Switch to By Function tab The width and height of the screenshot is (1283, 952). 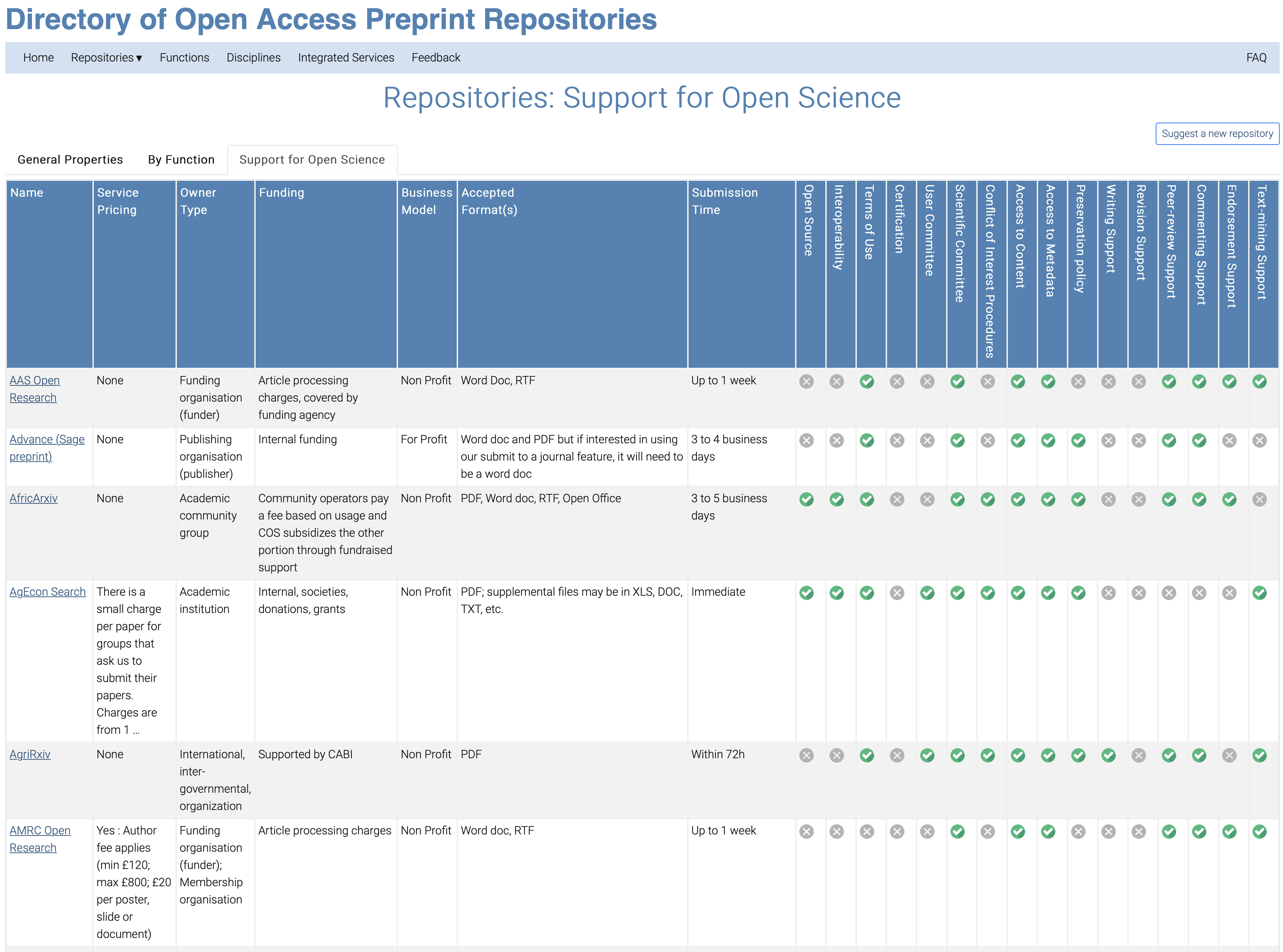click(x=181, y=160)
